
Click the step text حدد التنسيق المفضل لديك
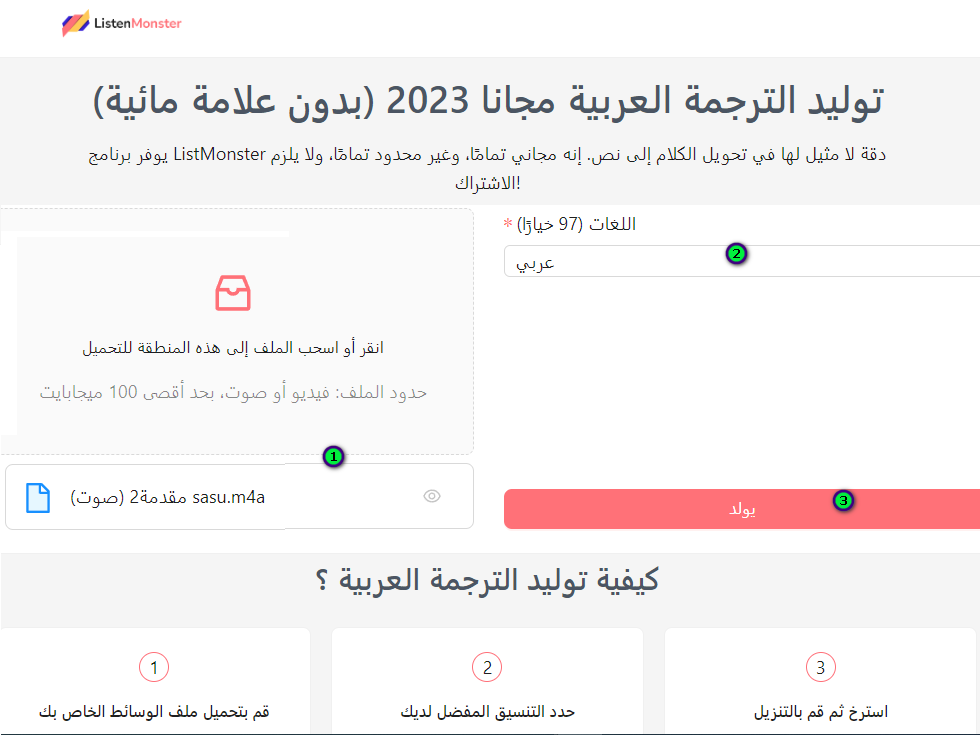coord(487,712)
